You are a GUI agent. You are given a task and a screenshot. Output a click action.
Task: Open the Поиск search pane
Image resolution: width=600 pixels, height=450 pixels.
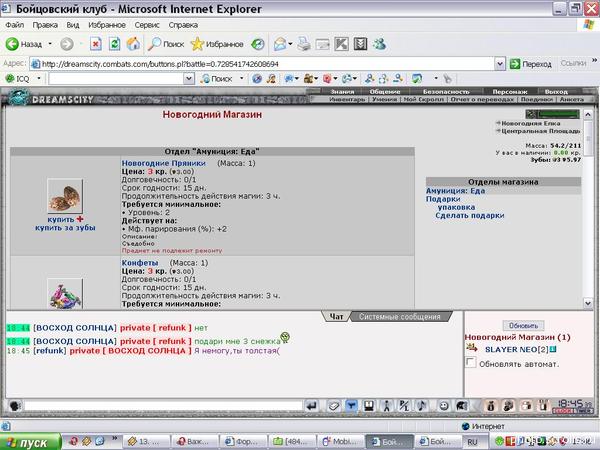166,44
